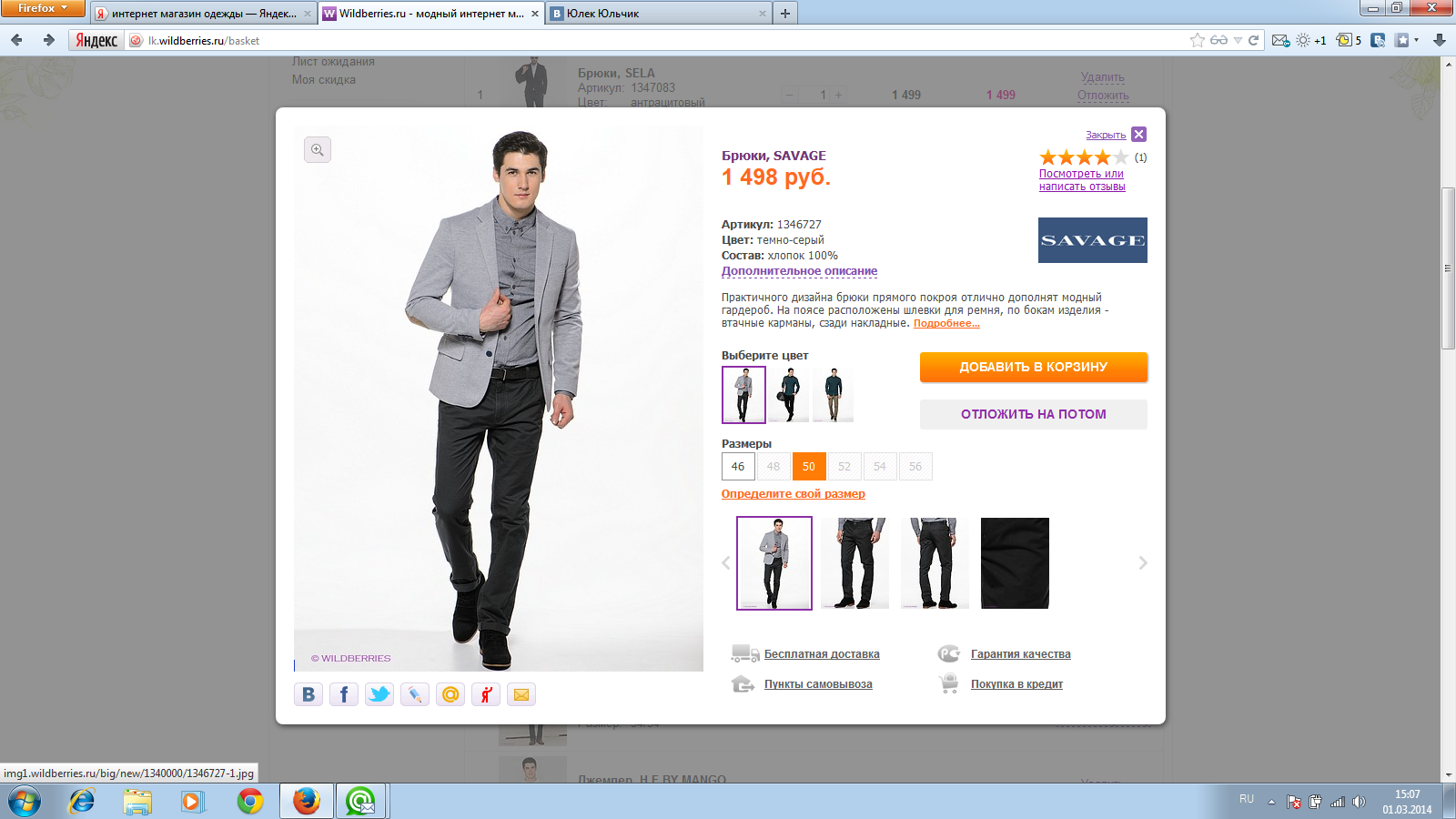
Task: Open weather +1 toolbar icon
Action: tap(1311, 40)
